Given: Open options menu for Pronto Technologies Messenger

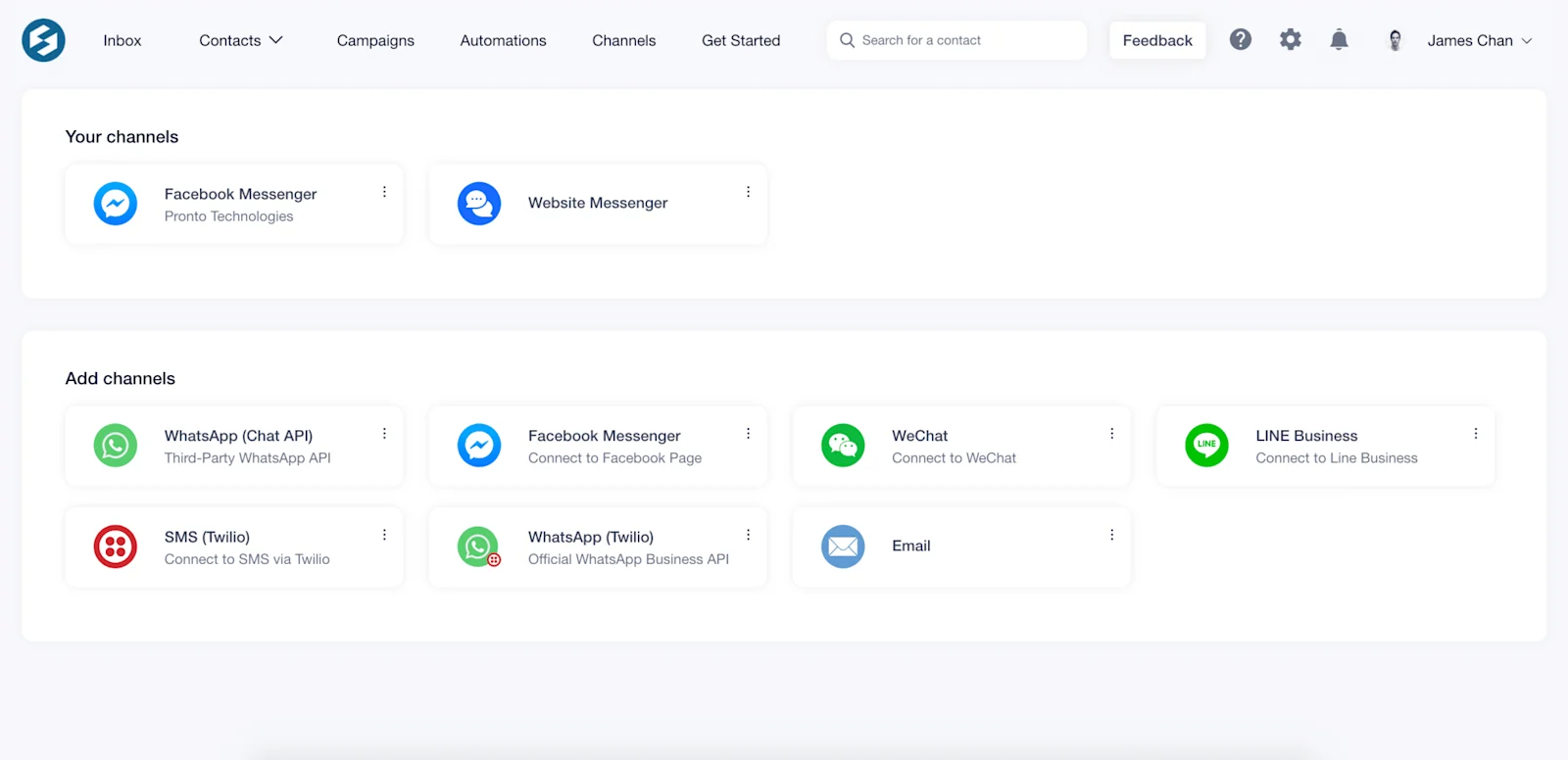Looking at the screenshot, I should point(384,192).
